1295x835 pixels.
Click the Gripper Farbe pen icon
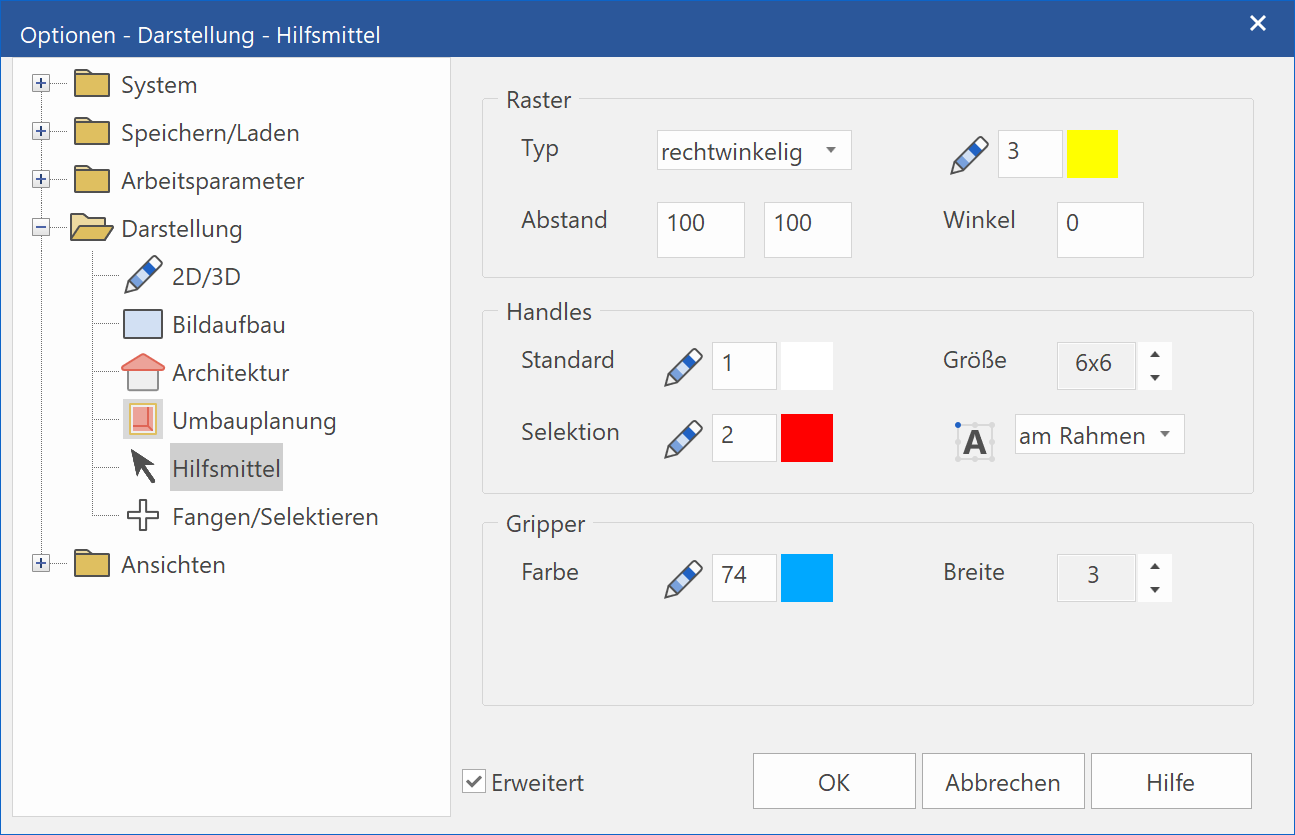click(684, 579)
